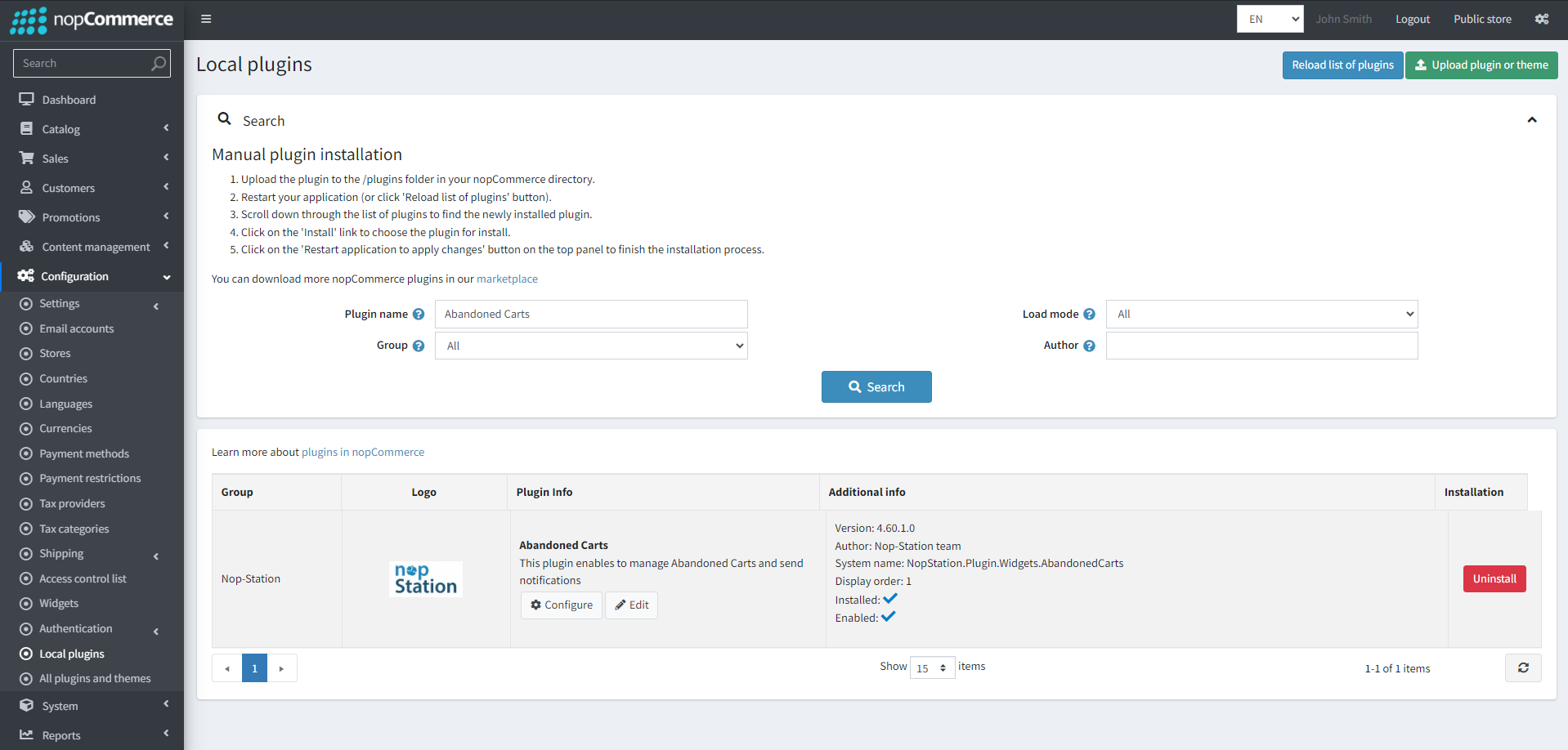Open Stores menu item
1568x750 pixels.
coord(55,354)
